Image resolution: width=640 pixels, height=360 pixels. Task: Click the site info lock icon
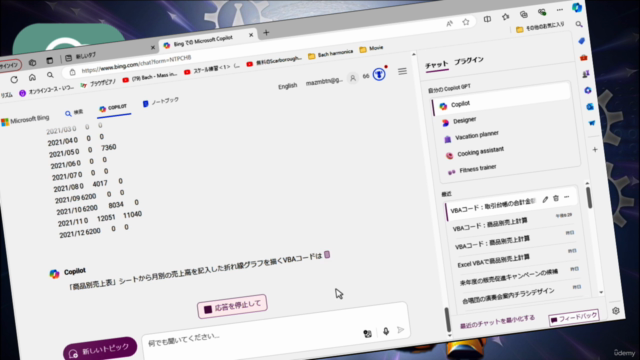(x=72, y=72)
